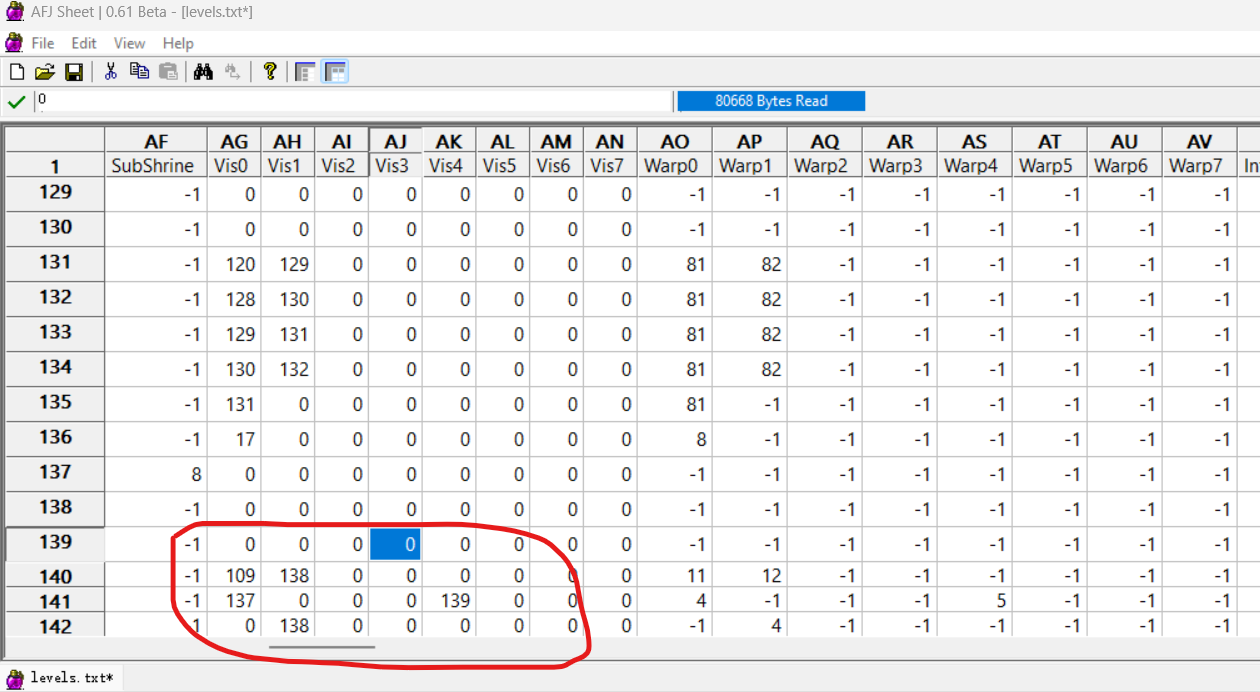
Task: Copy selection with the Copy icon
Action: [x=139, y=72]
